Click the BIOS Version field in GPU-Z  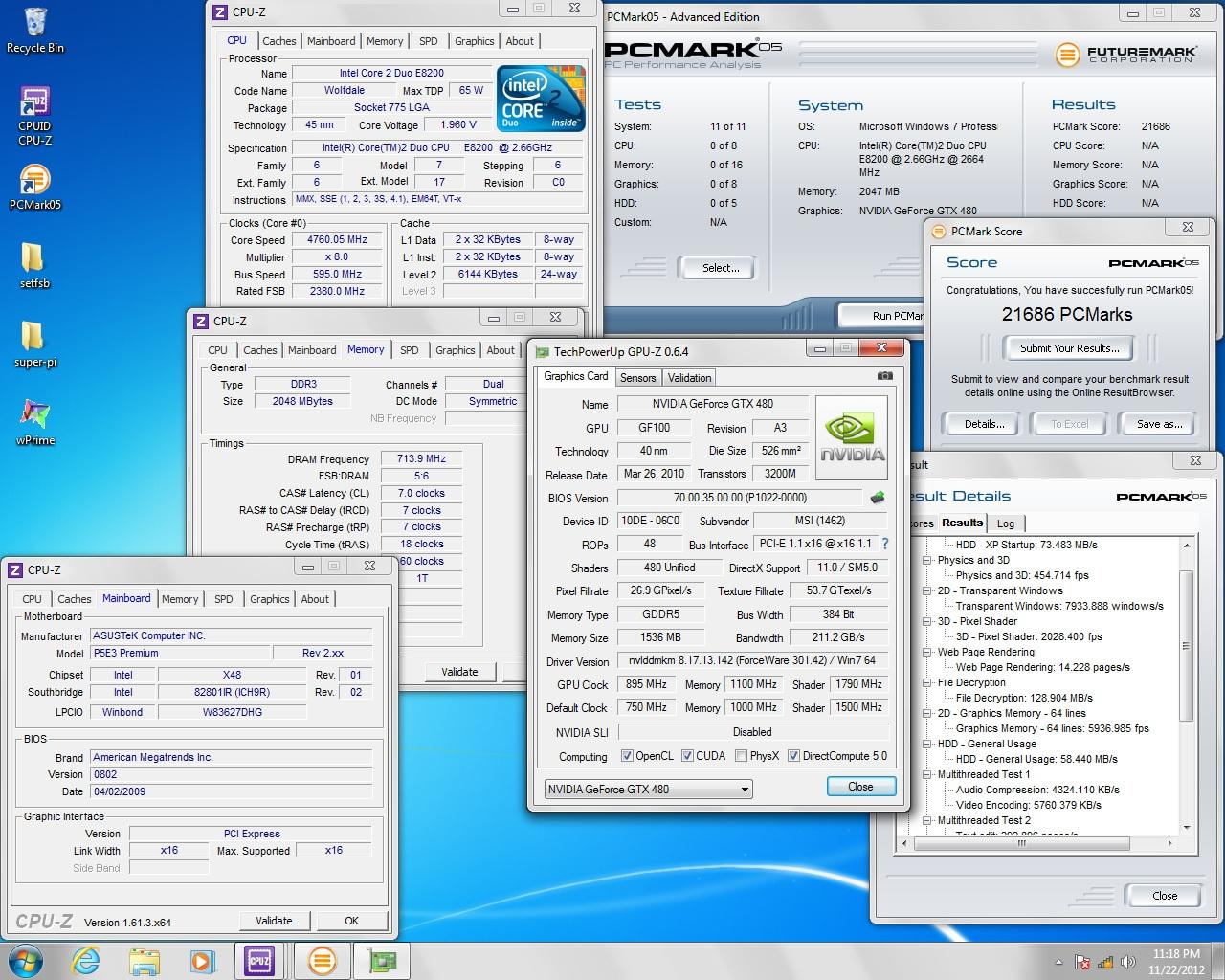click(x=740, y=498)
